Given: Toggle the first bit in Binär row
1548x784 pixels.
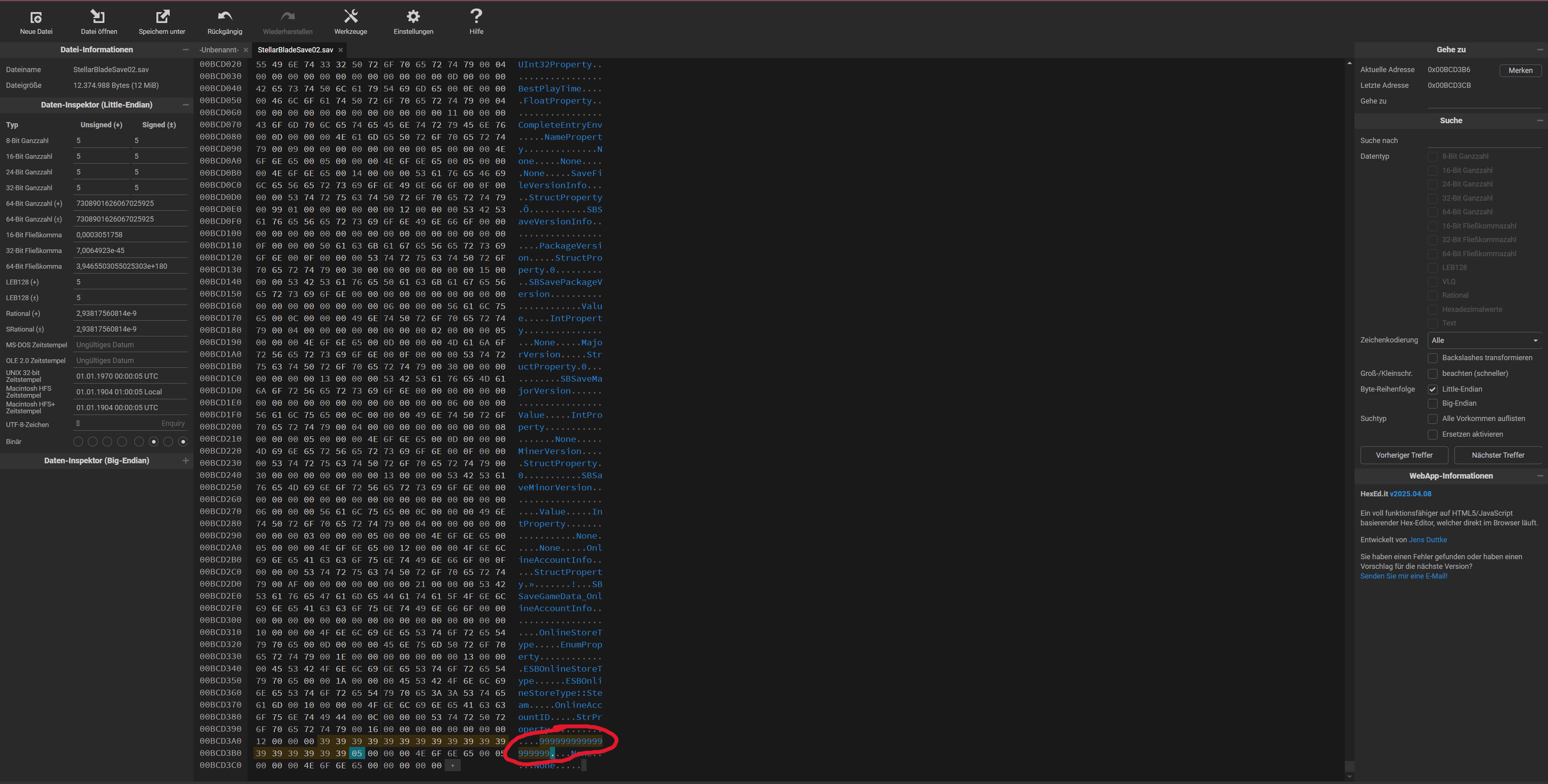Looking at the screenshot, I should [x=78, y=442].
